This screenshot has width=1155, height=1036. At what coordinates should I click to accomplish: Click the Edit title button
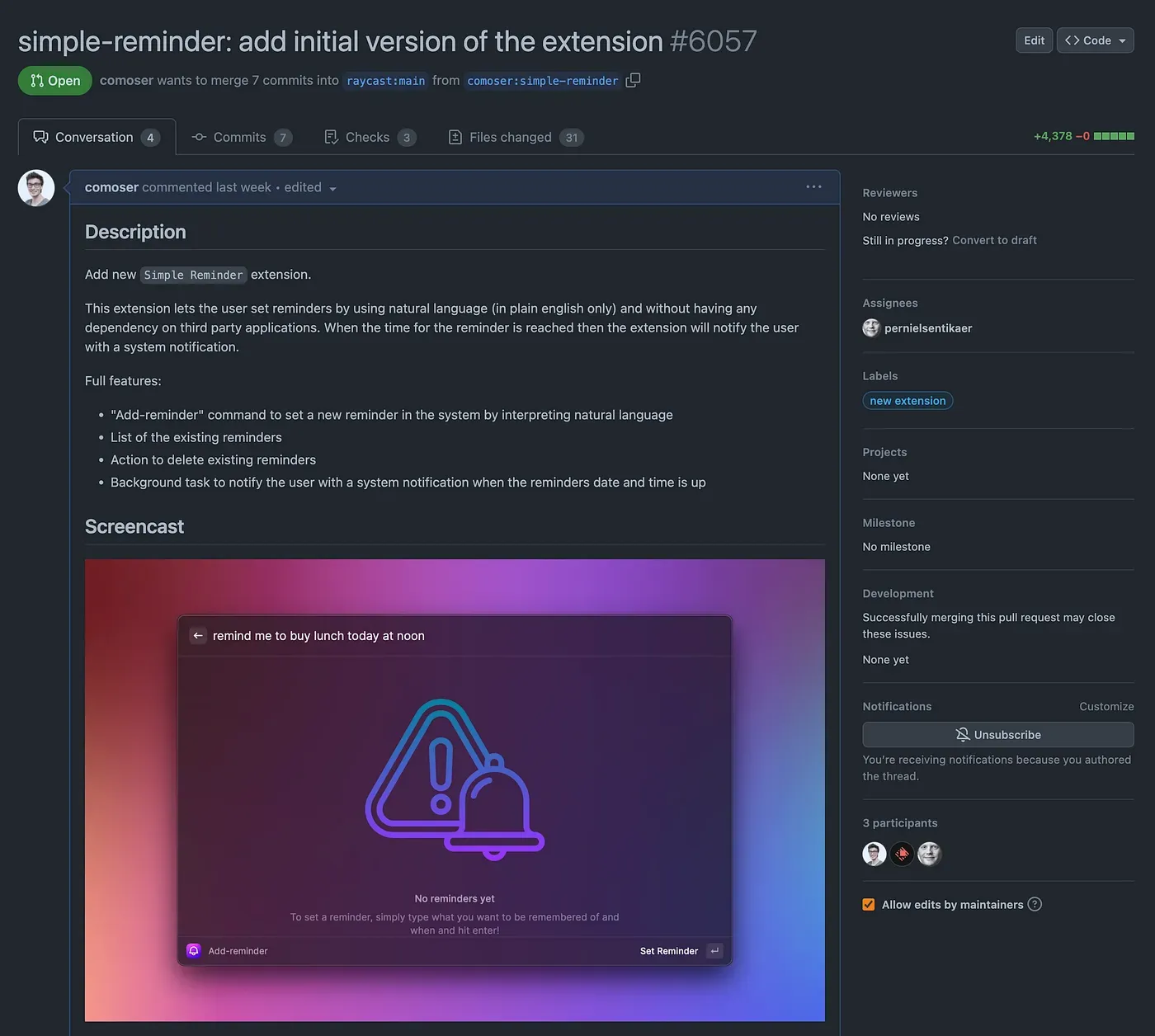tap(1035, 40)
